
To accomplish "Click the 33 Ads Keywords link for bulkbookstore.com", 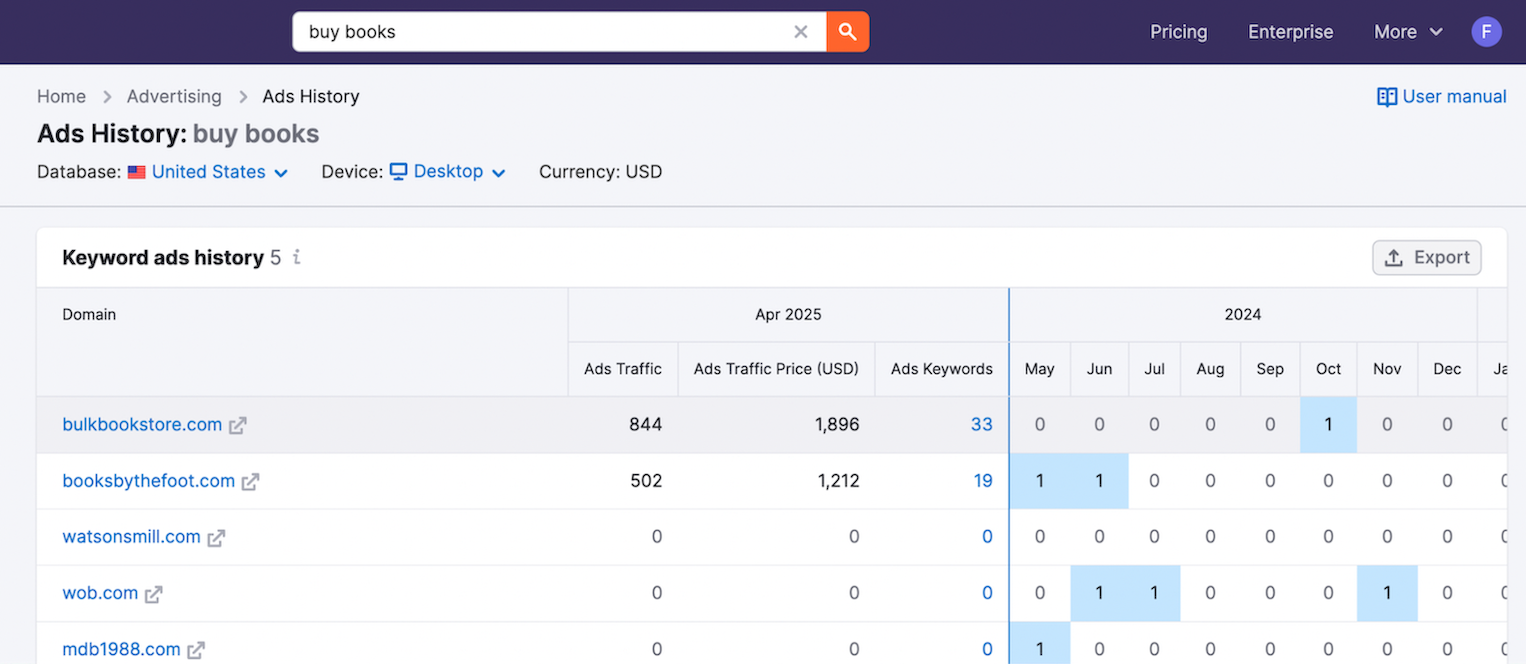I will click(x=981, y=424).
